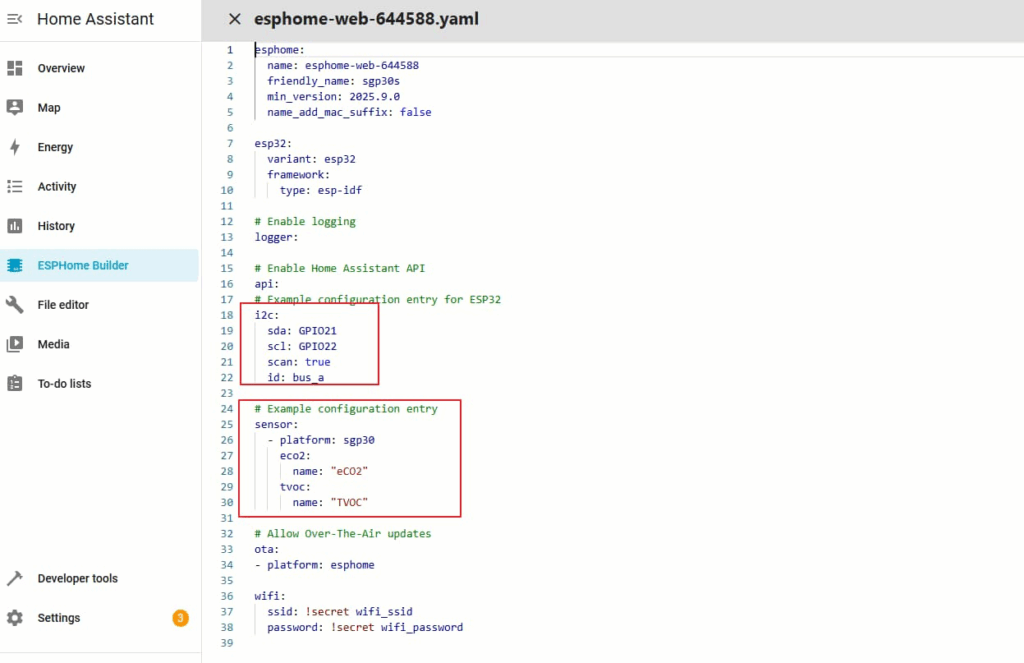Close the esphome-web-644588.yaml editor
This screenshot has width=1024, height=663.
(234, 19)
